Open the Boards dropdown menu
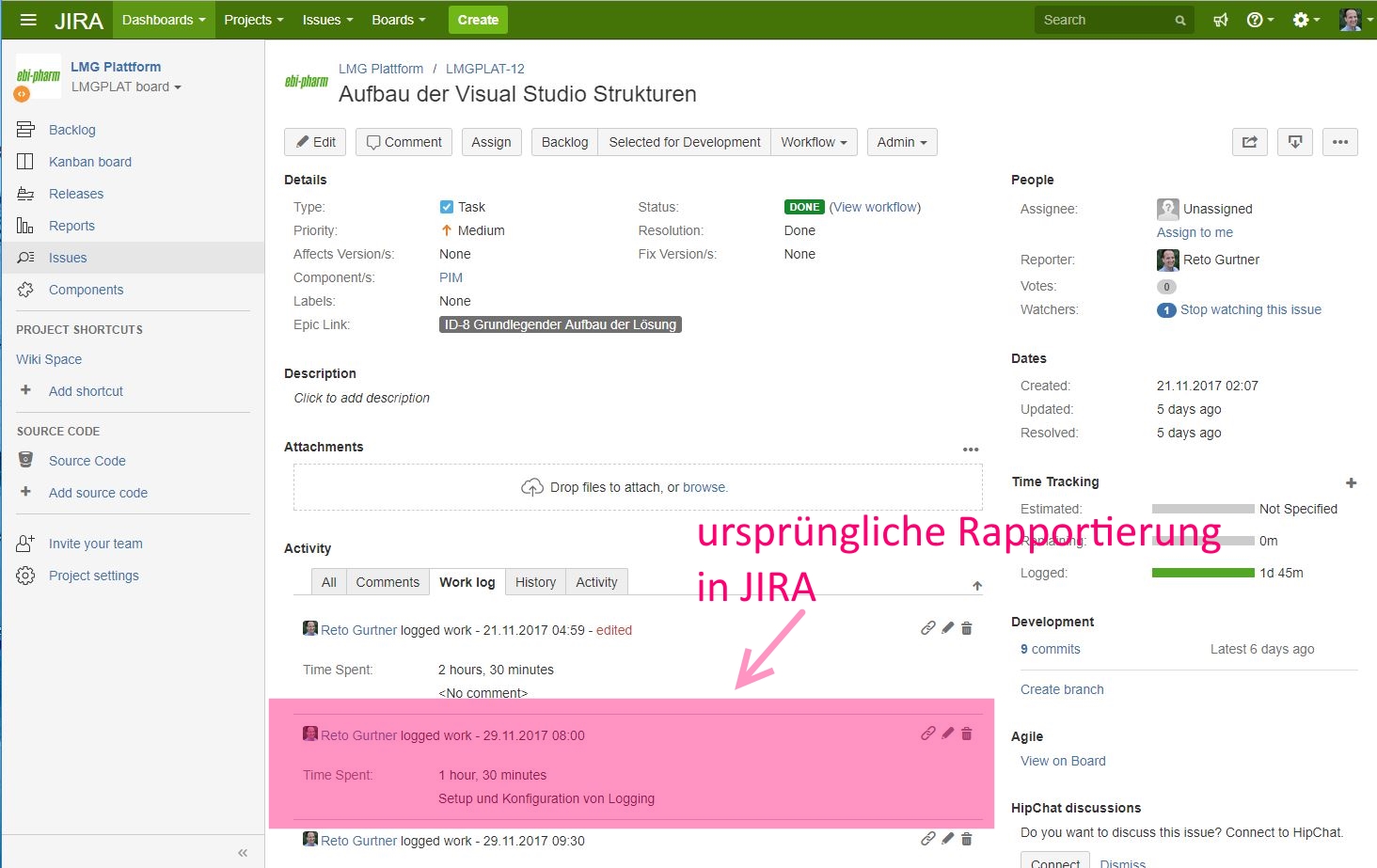The image size is (1377, 868). tap(399, 20)
